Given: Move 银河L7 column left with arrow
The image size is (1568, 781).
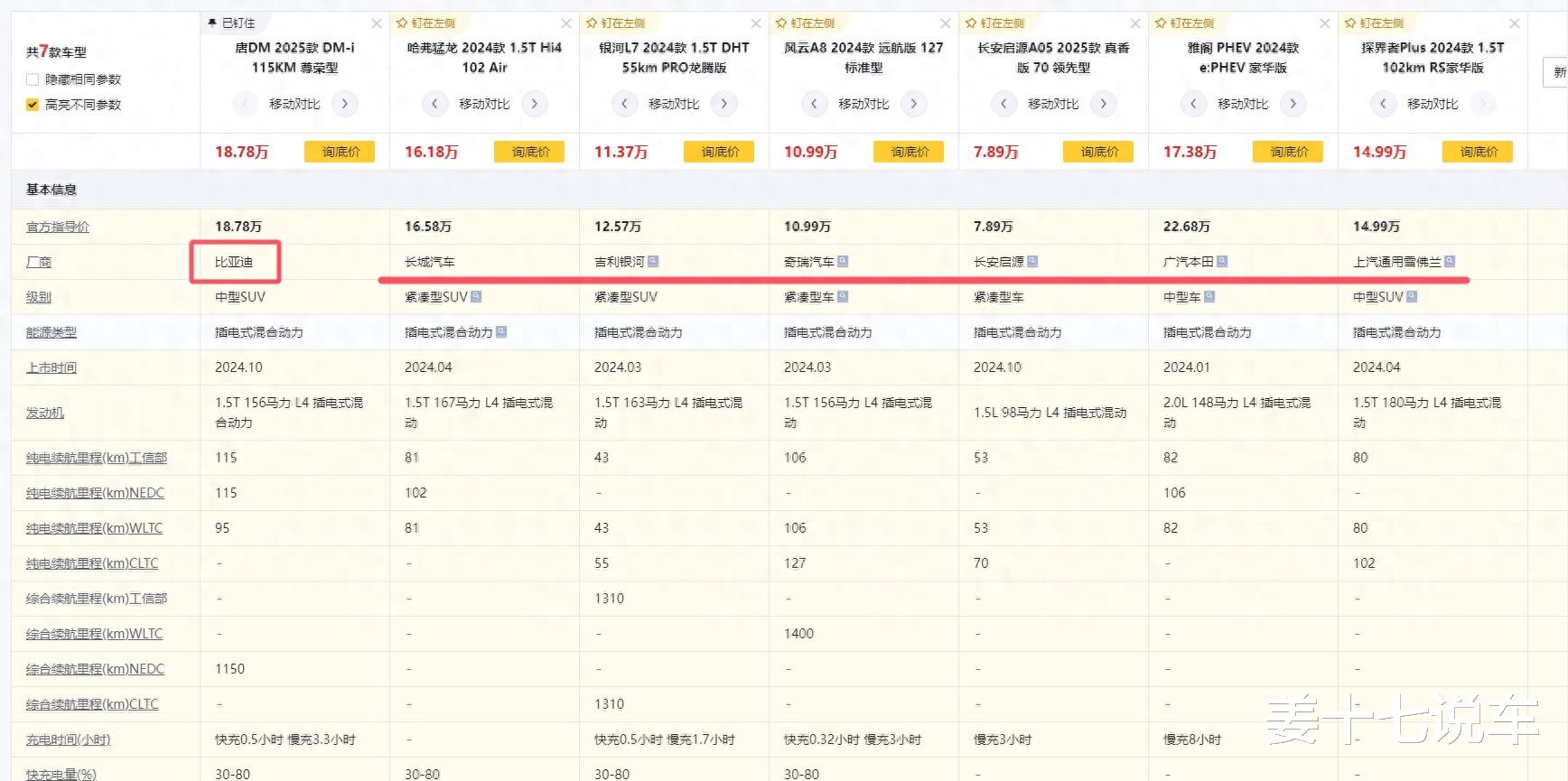Looking at the screenshot, I should point(624,104).
